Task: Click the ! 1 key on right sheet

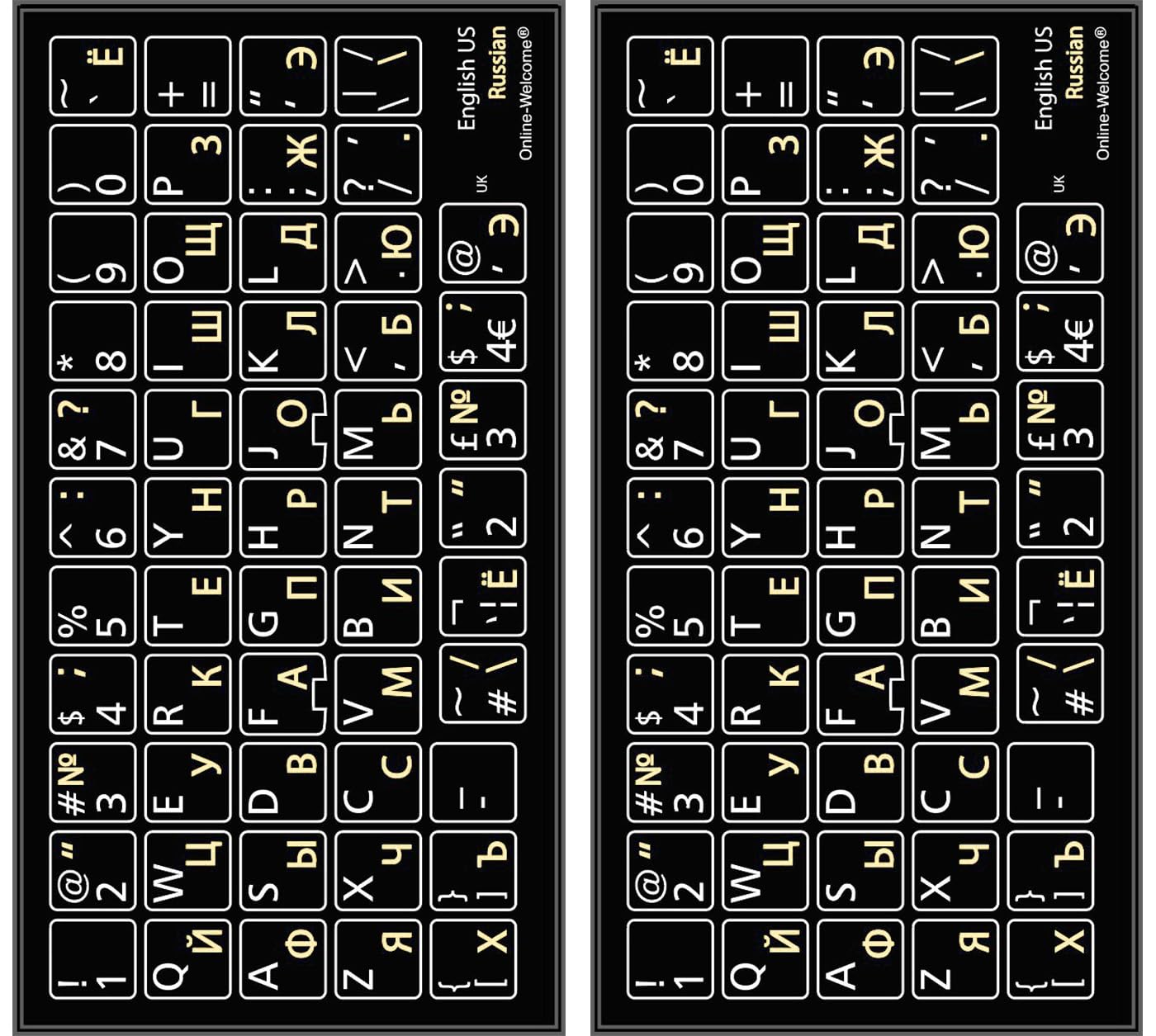Action: [670, 958]
